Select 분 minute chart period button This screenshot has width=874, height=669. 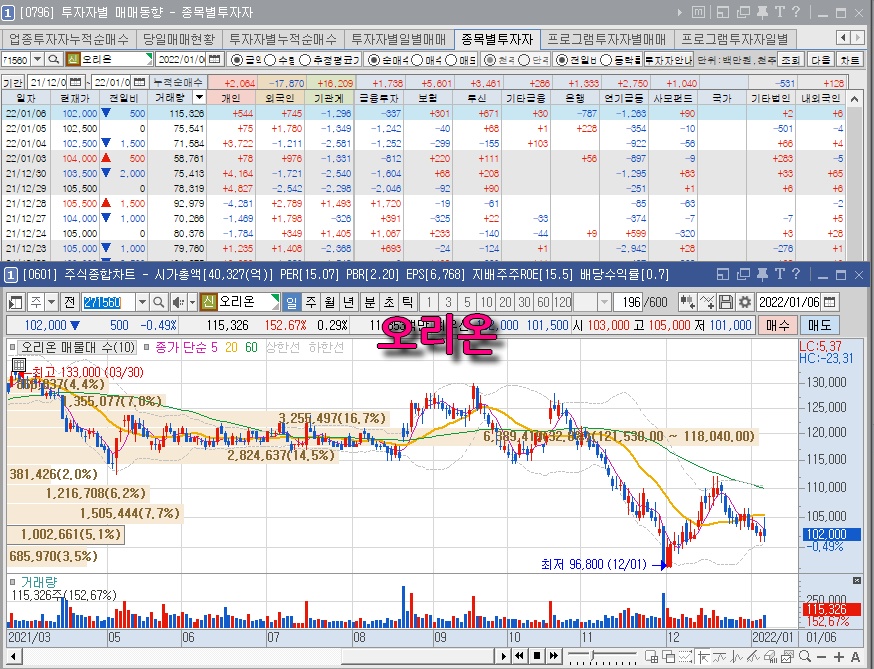pos(369,303)
